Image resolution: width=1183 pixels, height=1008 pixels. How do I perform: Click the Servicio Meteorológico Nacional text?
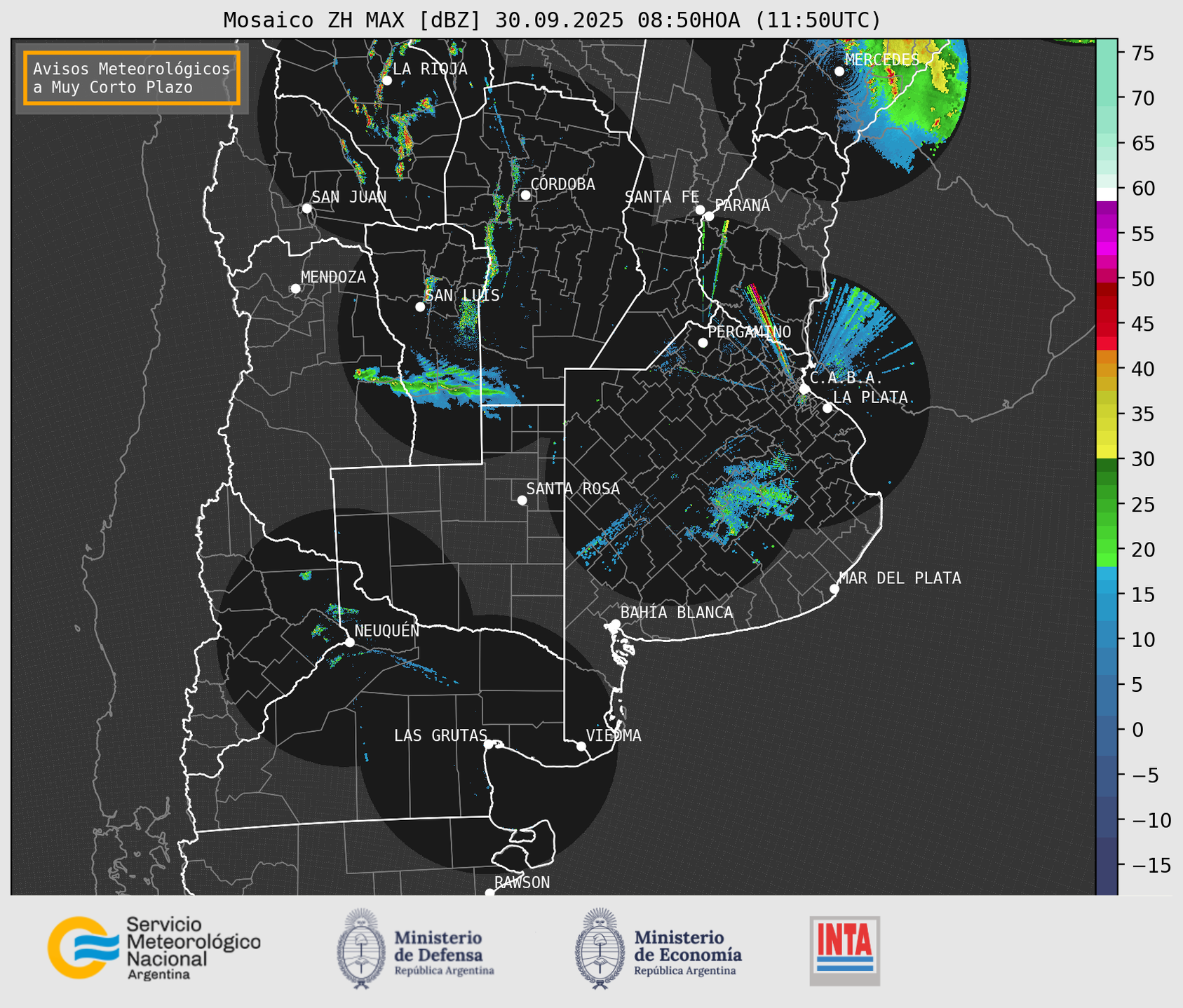[x=193, y=949]
